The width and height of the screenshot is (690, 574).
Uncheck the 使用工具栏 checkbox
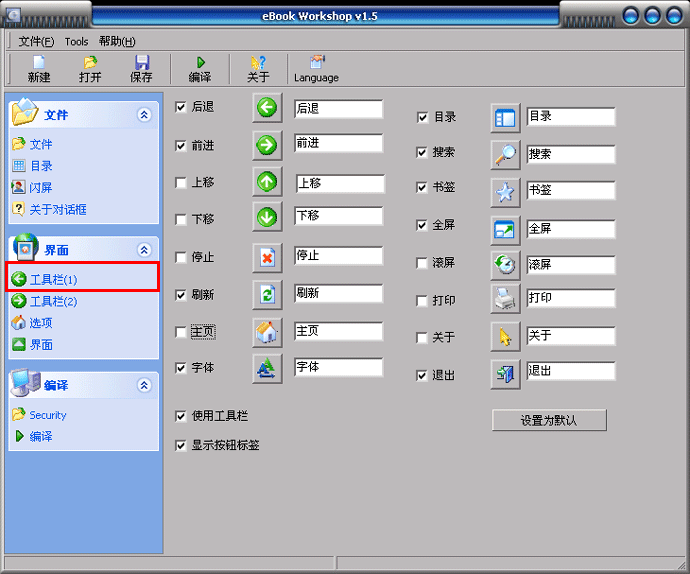(181, 416)
